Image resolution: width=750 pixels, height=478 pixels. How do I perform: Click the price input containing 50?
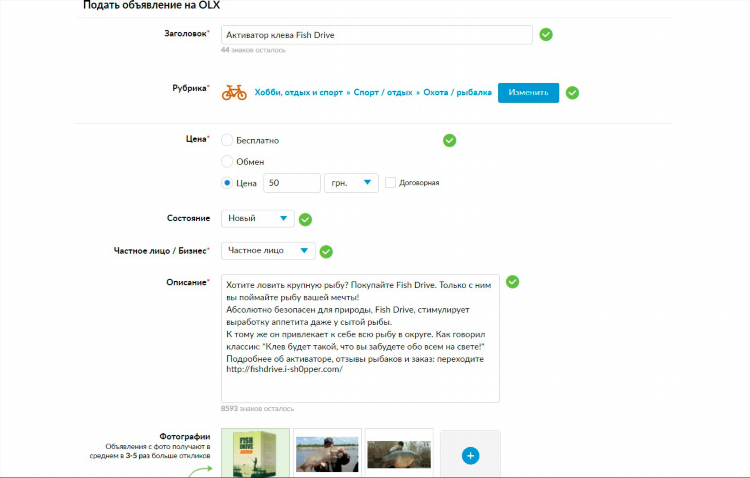click(292, 183)
